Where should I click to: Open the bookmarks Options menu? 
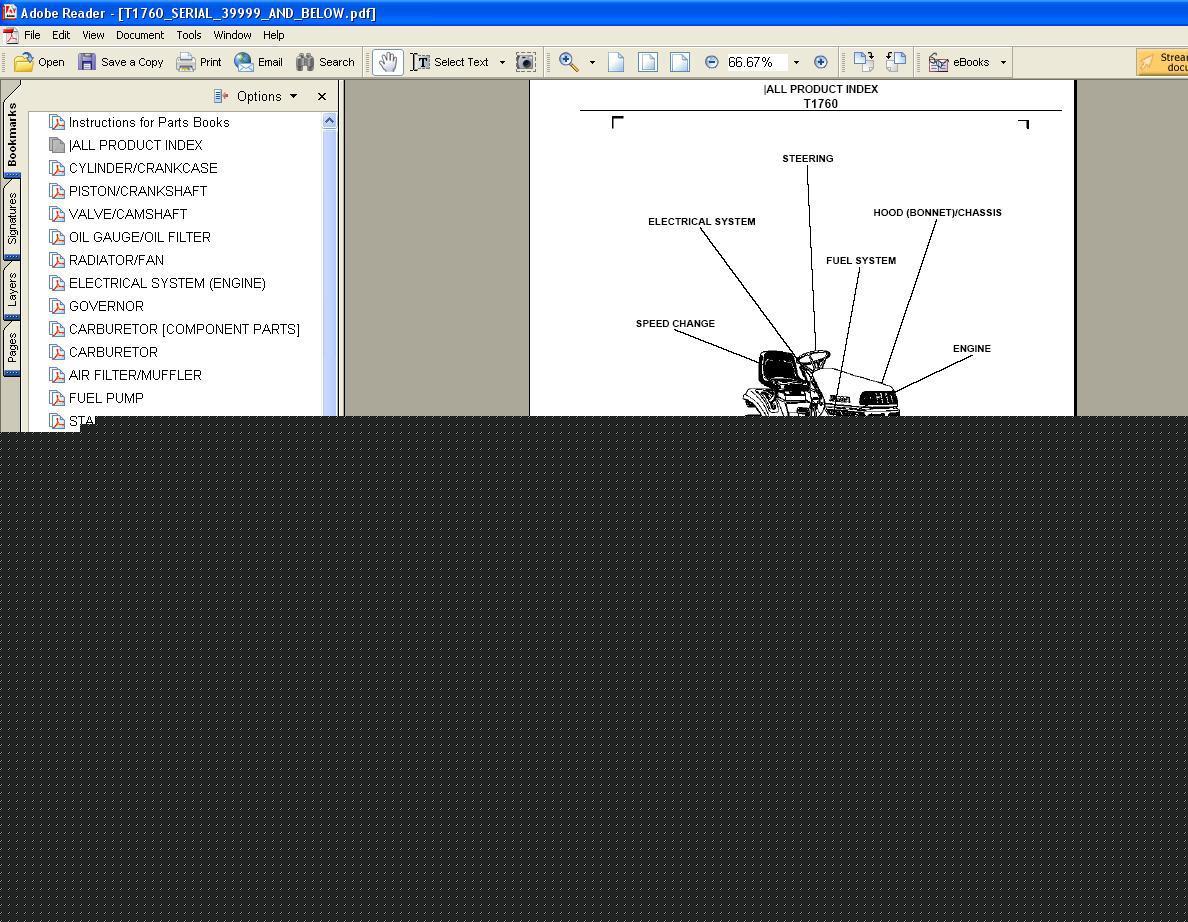click(256, 96)
